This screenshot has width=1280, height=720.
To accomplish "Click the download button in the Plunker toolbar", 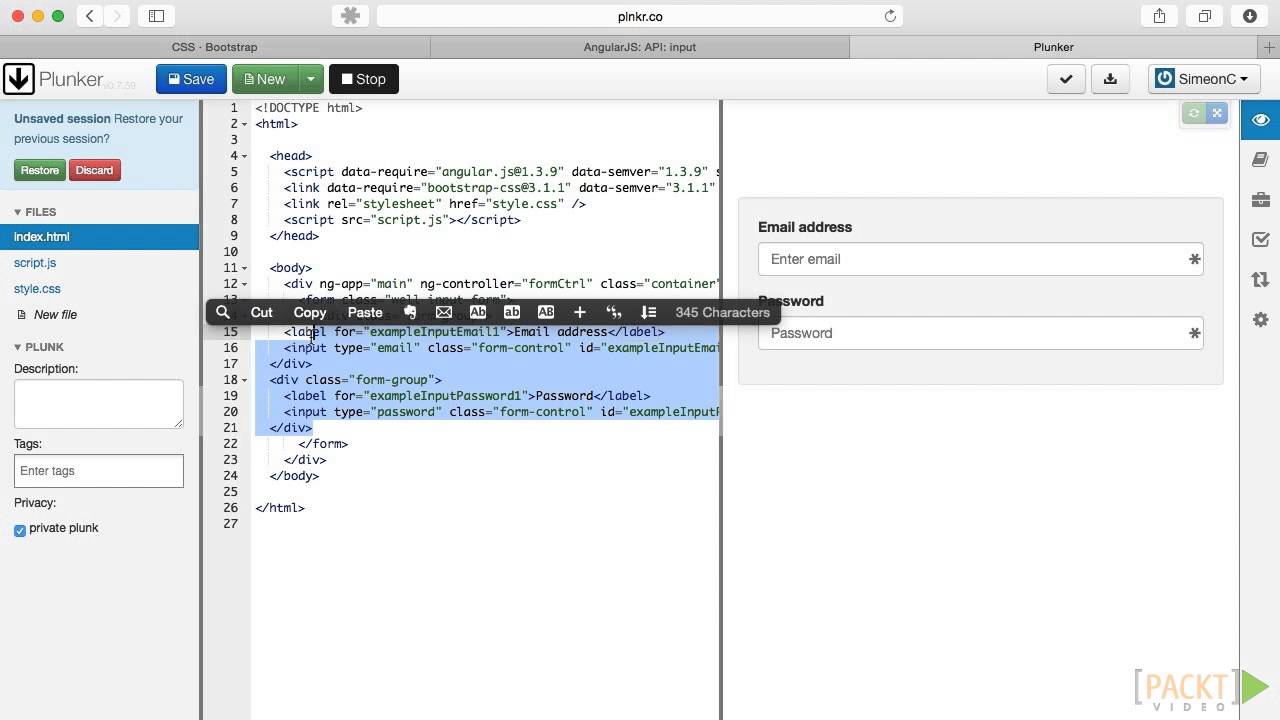I will (1110, 79).
